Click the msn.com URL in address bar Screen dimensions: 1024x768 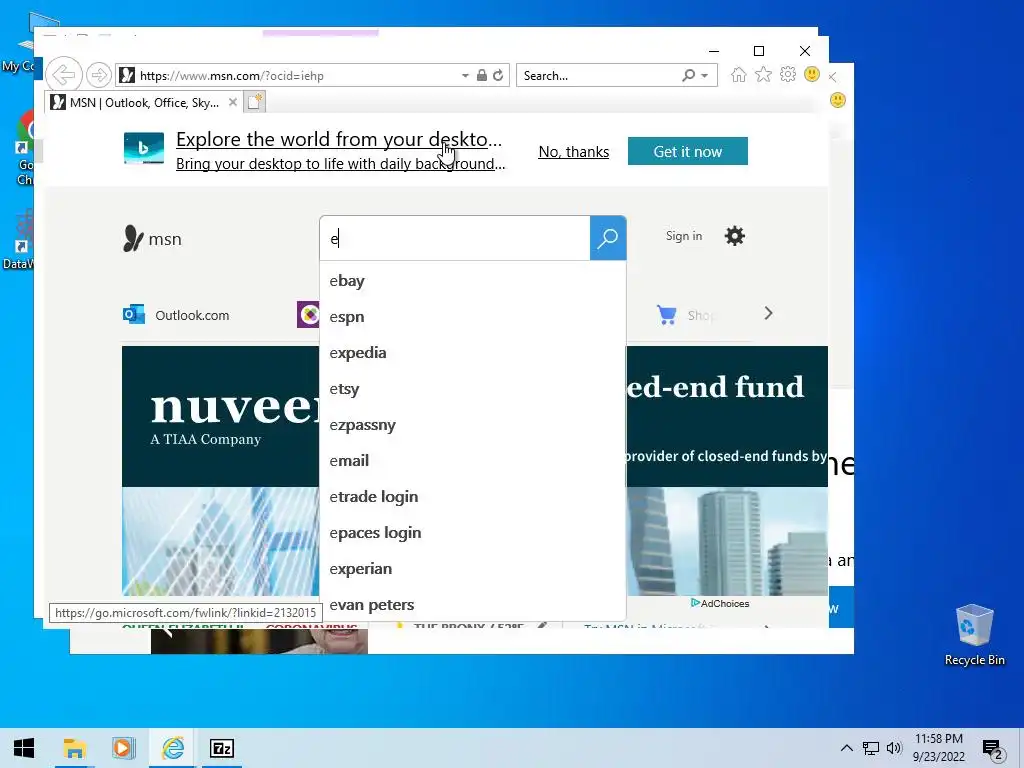pos(232,76)
